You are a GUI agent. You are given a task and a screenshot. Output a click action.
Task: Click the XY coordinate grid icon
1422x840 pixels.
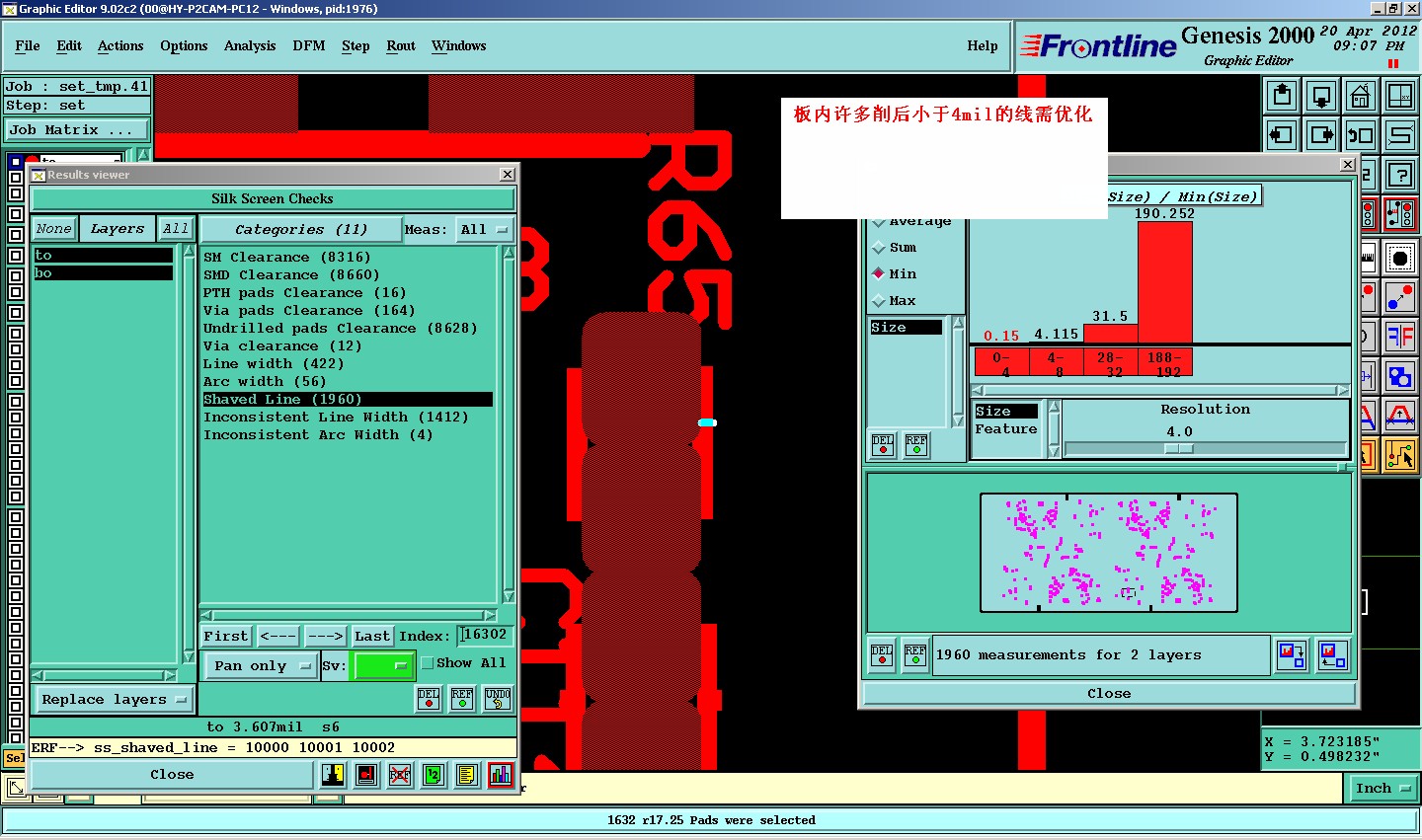tap(1400, 96)
